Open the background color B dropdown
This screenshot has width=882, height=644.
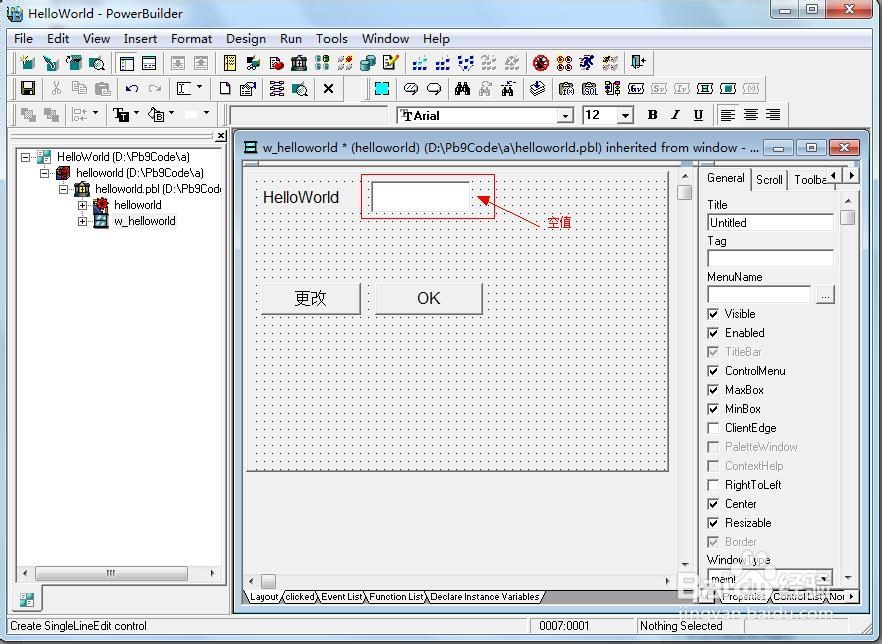(x=171, y=114)
